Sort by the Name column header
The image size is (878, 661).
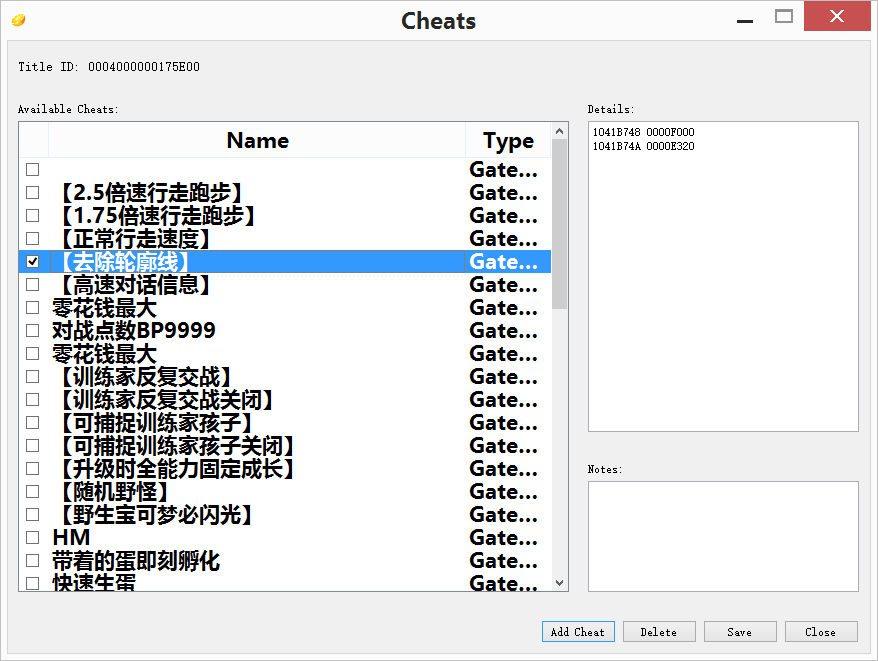257,140
